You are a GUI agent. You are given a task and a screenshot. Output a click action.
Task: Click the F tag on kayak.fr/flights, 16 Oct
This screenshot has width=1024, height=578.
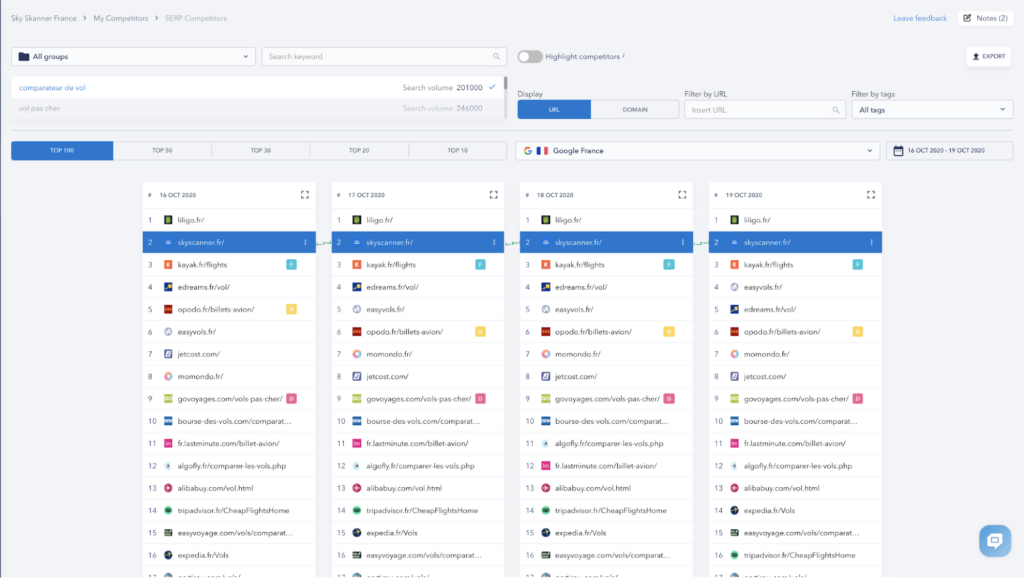tap(291, 265)
